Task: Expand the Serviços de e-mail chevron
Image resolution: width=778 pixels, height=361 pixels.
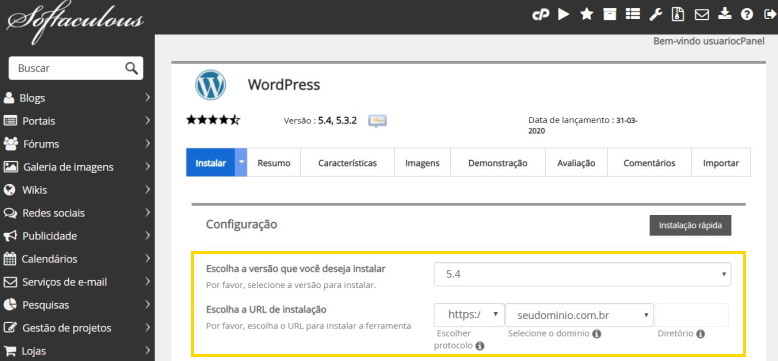Action: [x=147, y=282]
